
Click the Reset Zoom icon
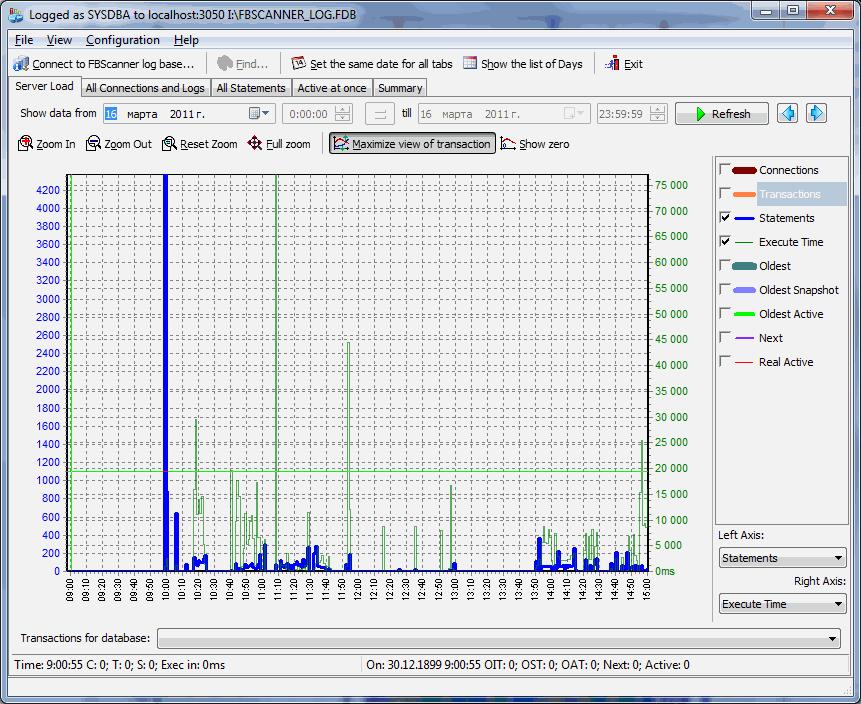[x=170, y=144]
